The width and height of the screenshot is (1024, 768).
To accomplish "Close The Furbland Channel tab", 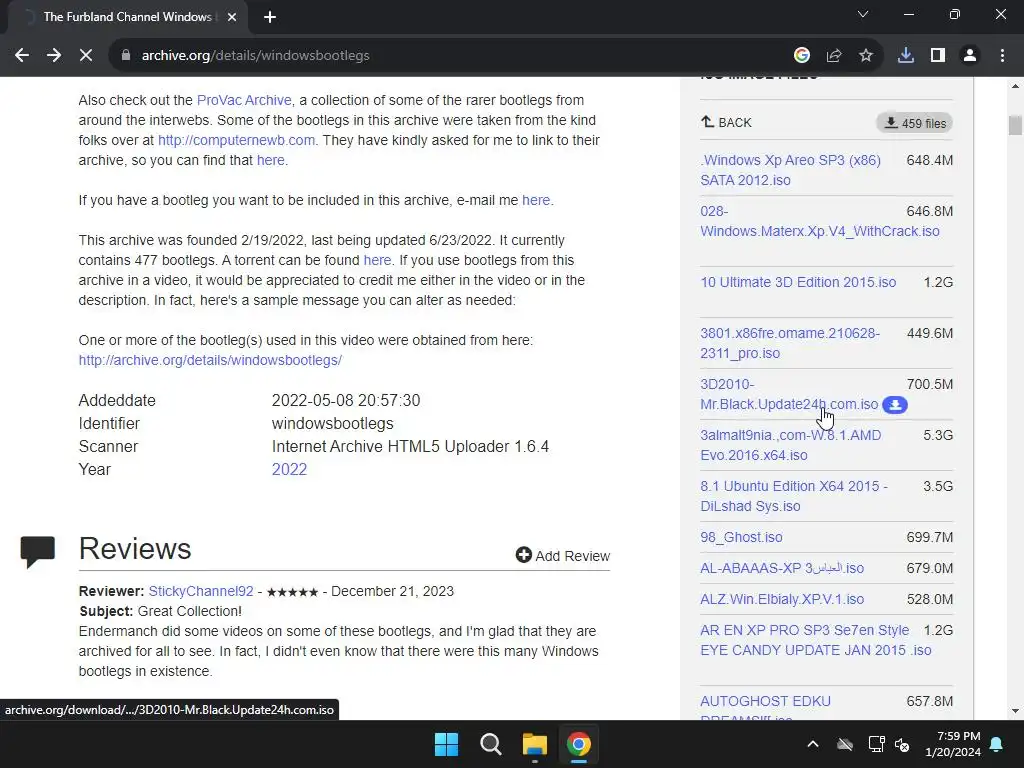I will coord(232,17).
